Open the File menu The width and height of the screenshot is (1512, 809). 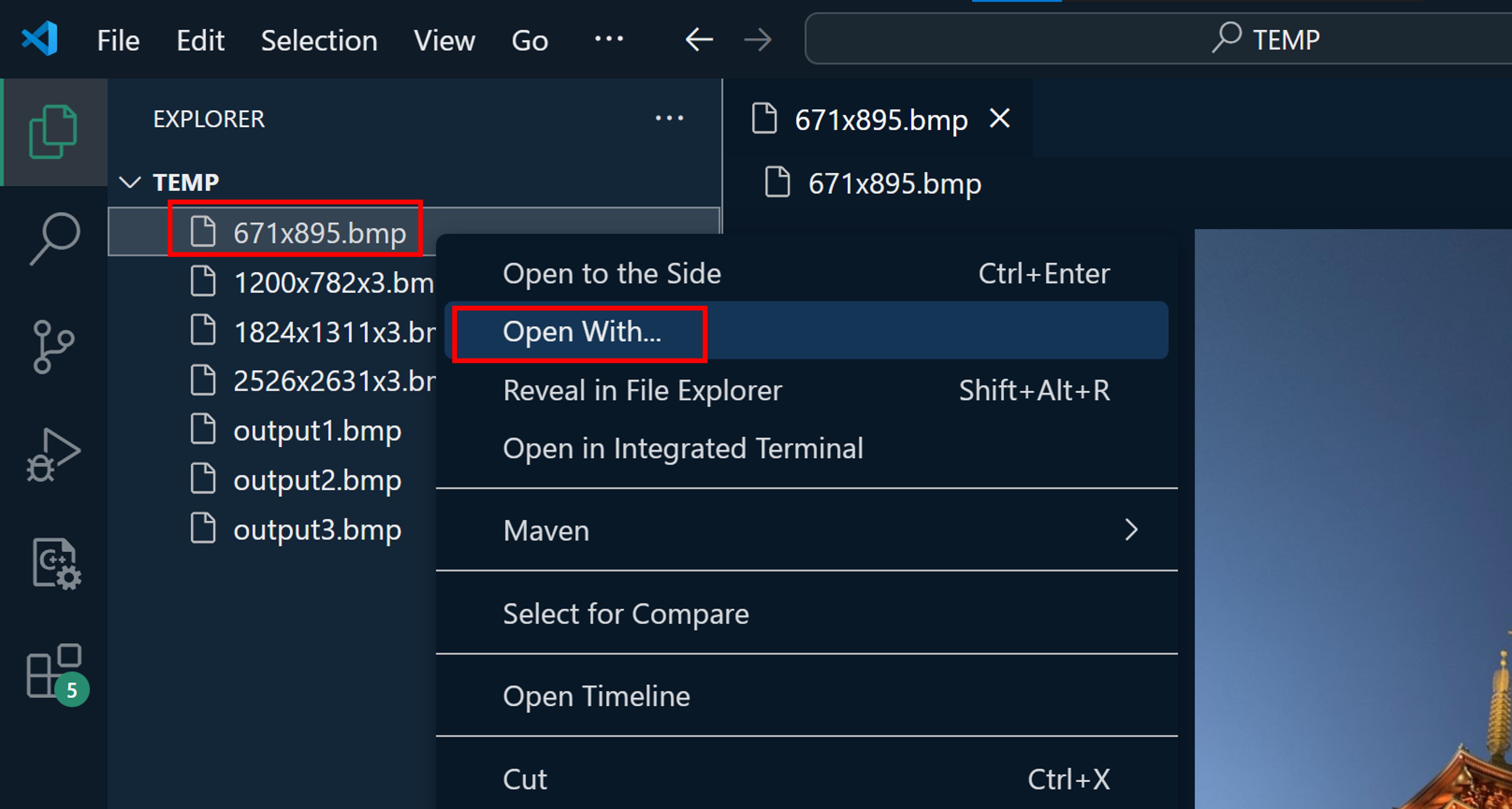point(118,39)
